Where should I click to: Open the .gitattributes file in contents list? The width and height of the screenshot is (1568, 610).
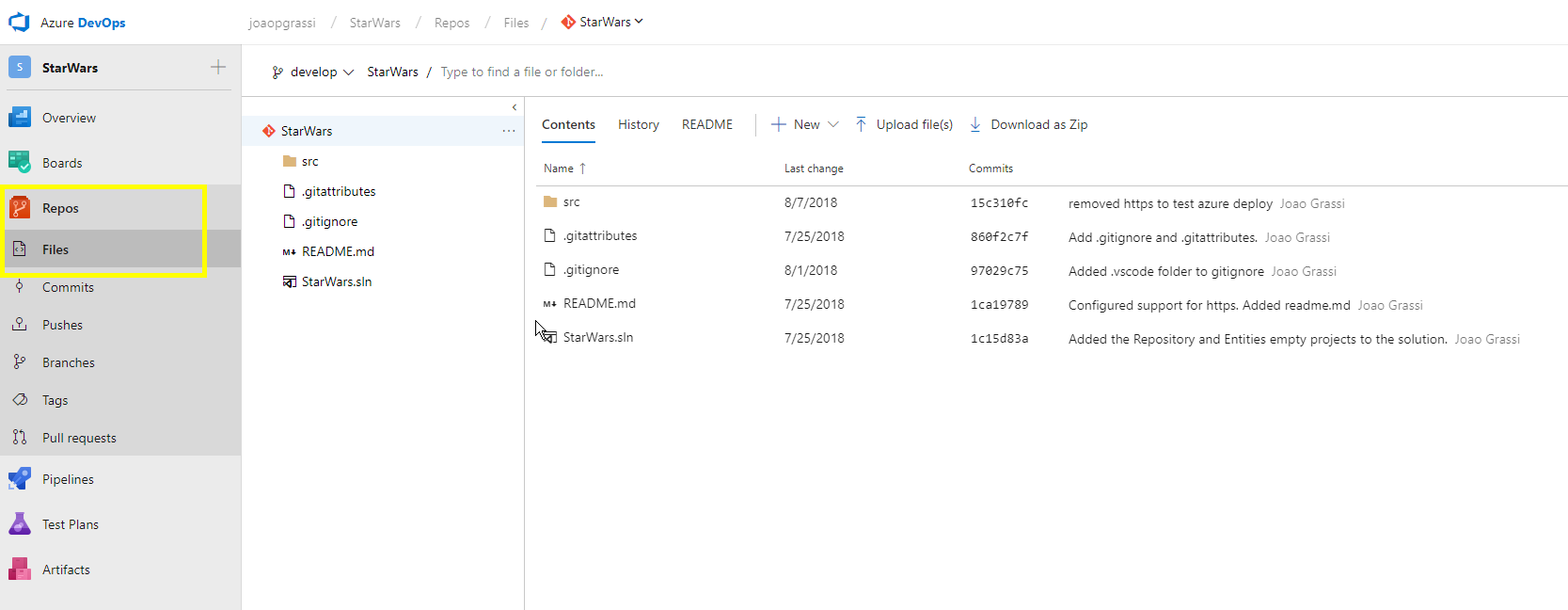(600, 235)
